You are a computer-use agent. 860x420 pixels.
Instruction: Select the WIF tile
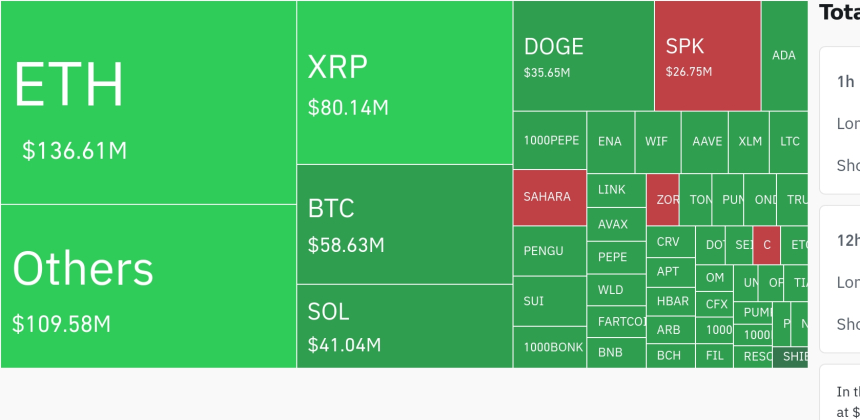[x=657, y=141]
